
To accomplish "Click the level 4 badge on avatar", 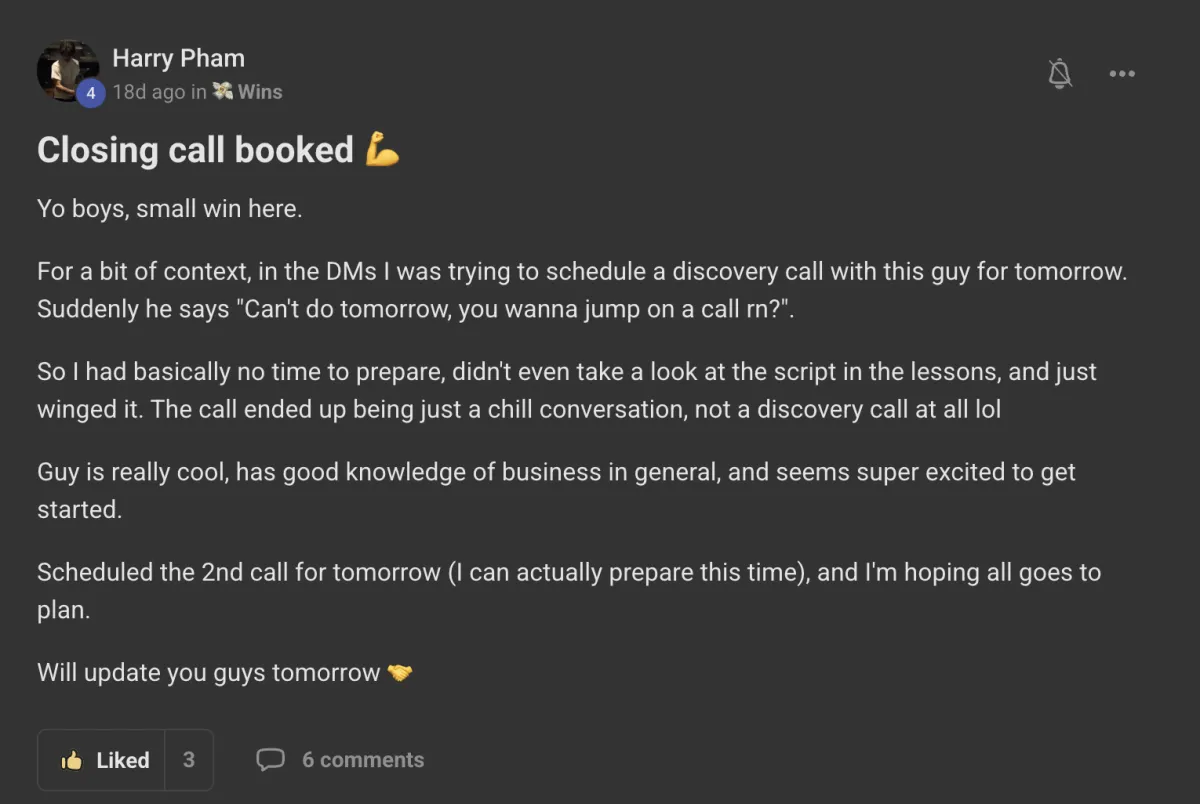I will click(90, 93).
